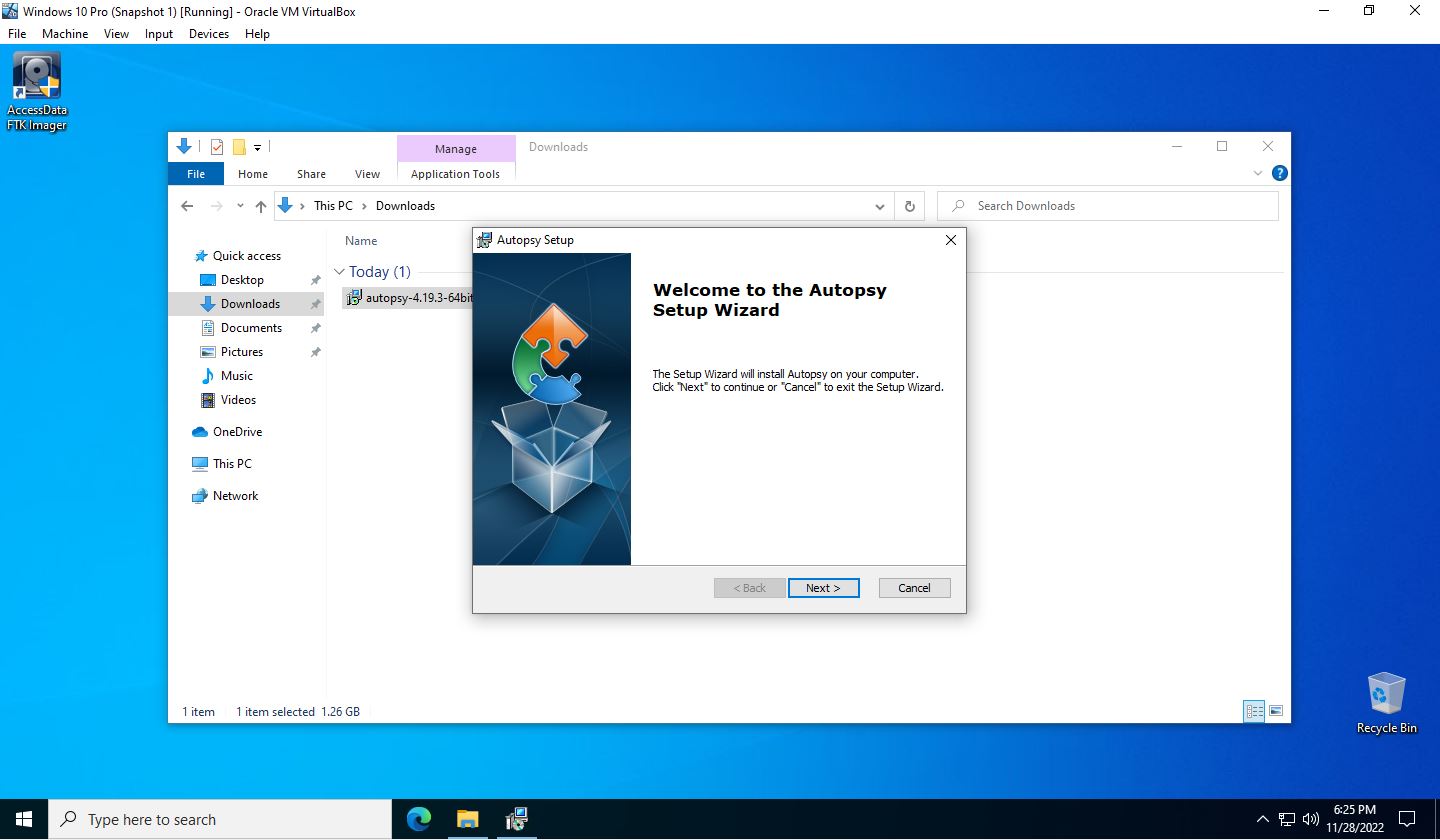Open the Application Tools tab

point(455,174)
